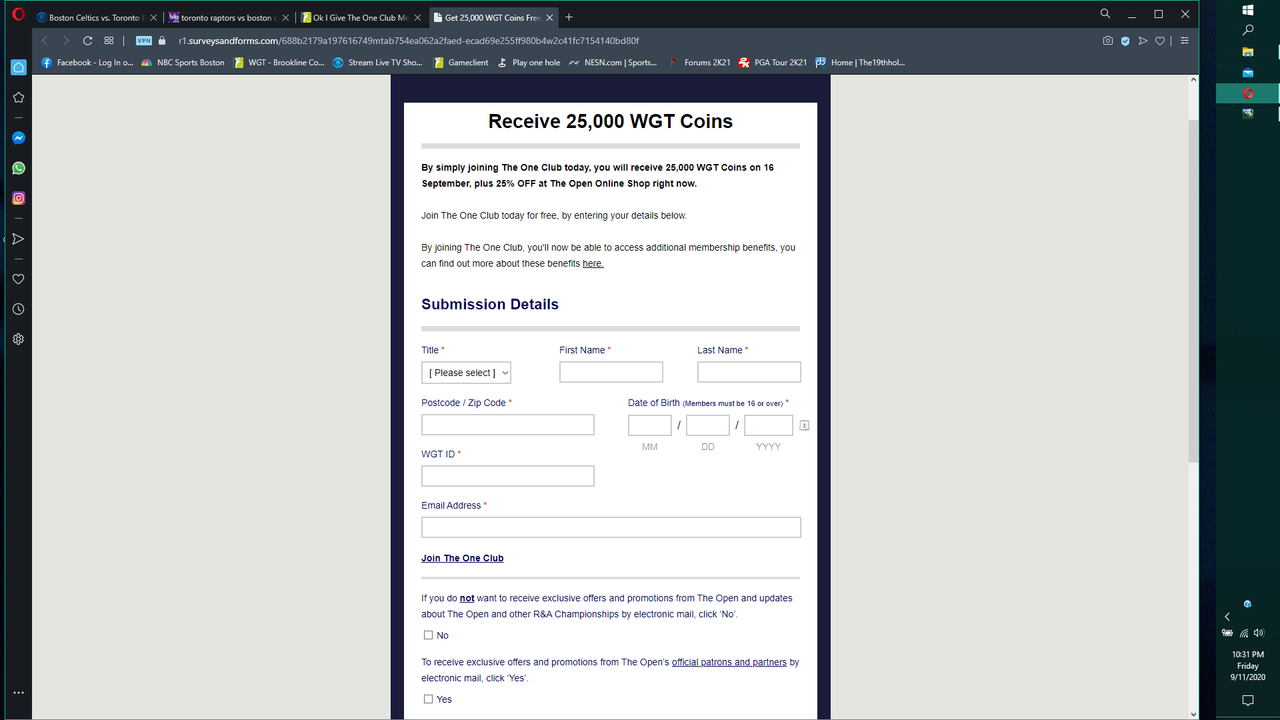Open Easy Setup sliders icon
1280x720 pixels.
click(x=1185, y=41)
